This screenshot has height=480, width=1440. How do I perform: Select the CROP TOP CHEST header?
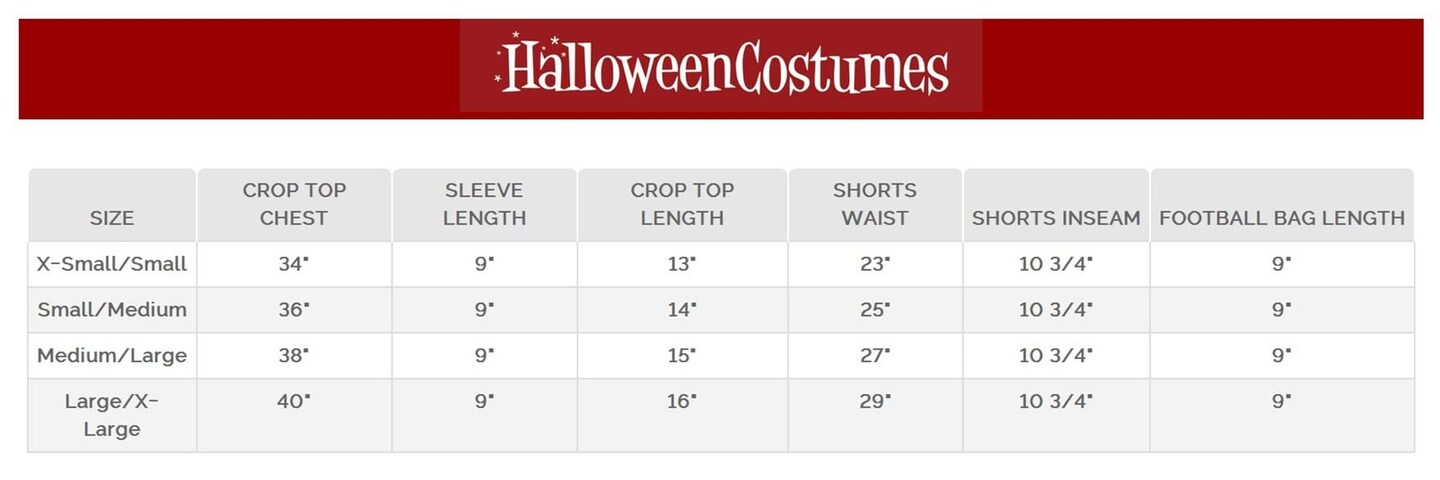point(294,204)
